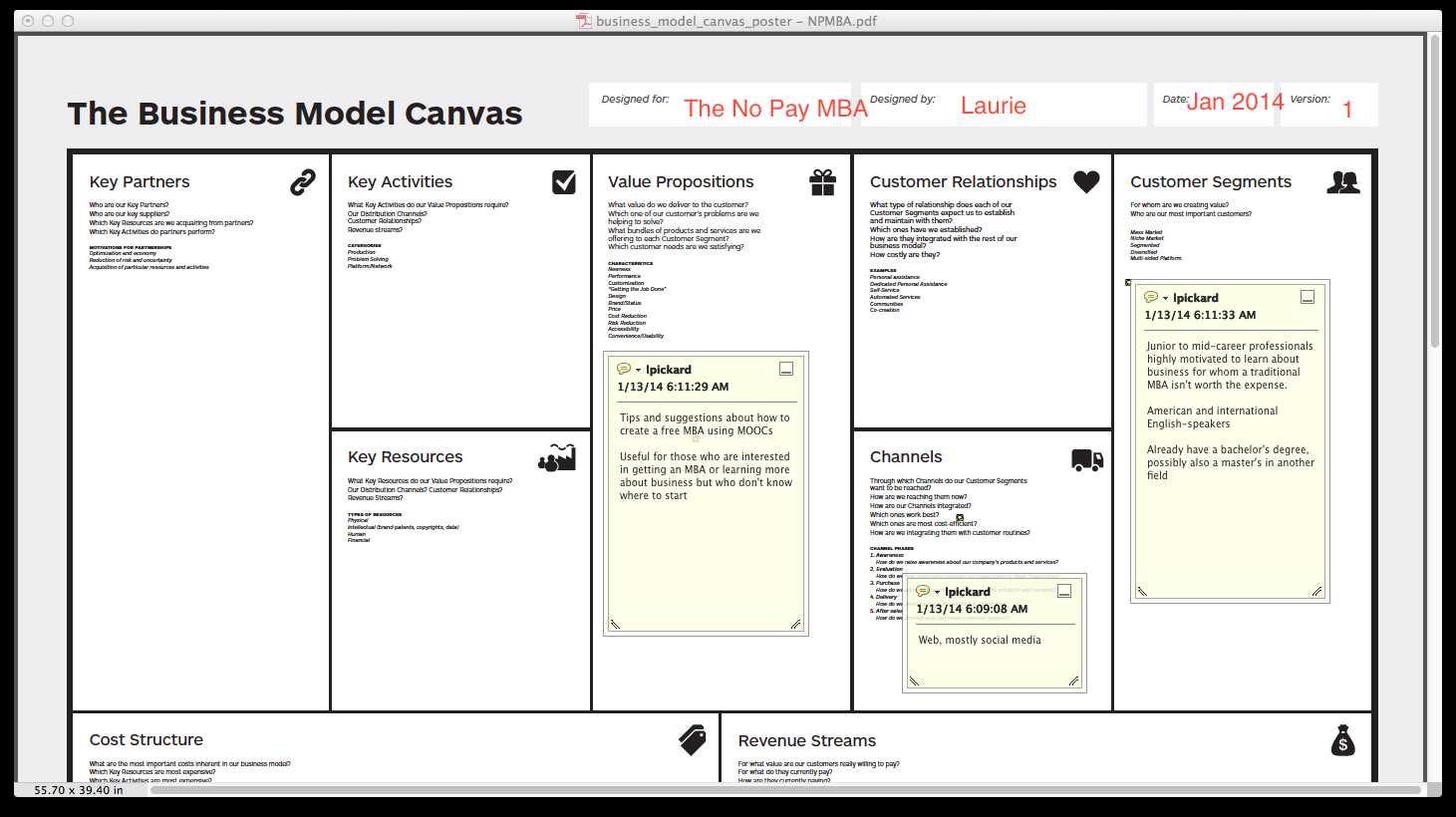Click the '1/13/14 6:11:33 AM' timestamp
The image size is (1456, 817).
point(1200,315)
